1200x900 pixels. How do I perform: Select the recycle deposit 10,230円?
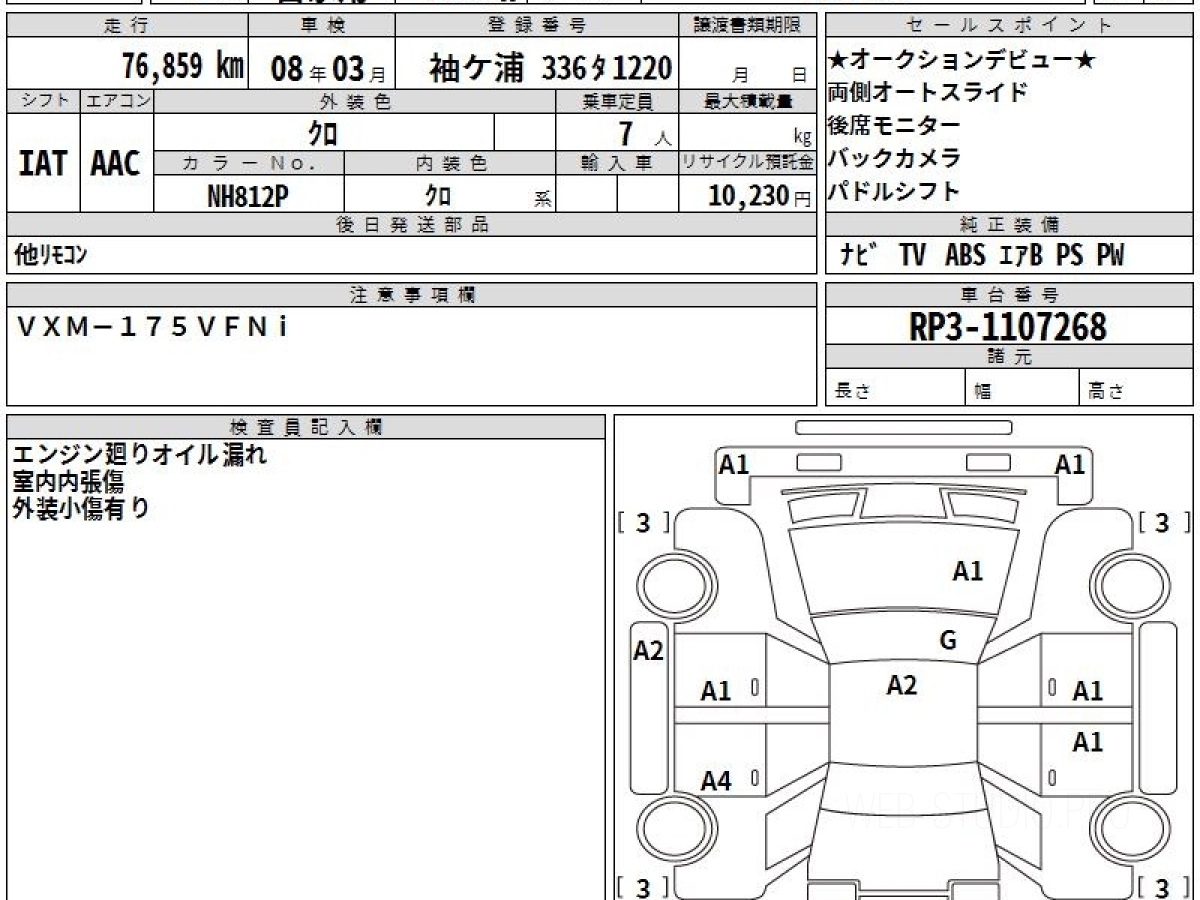pyautogui.click(x=760, y=196)
